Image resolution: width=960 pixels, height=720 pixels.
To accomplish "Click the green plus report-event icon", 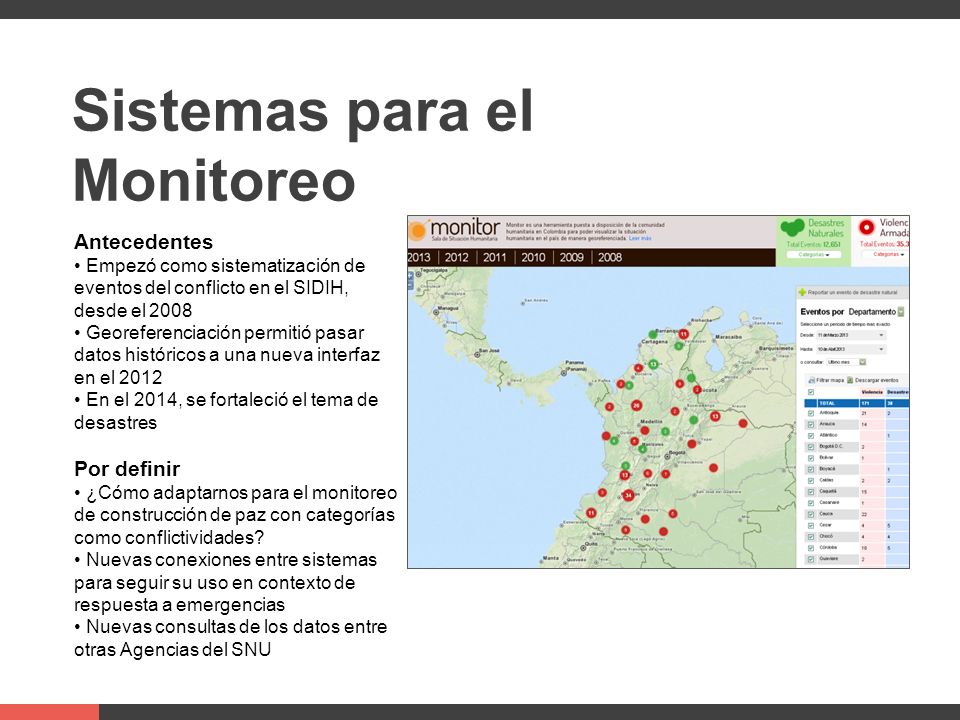I will tap(802, 293).
